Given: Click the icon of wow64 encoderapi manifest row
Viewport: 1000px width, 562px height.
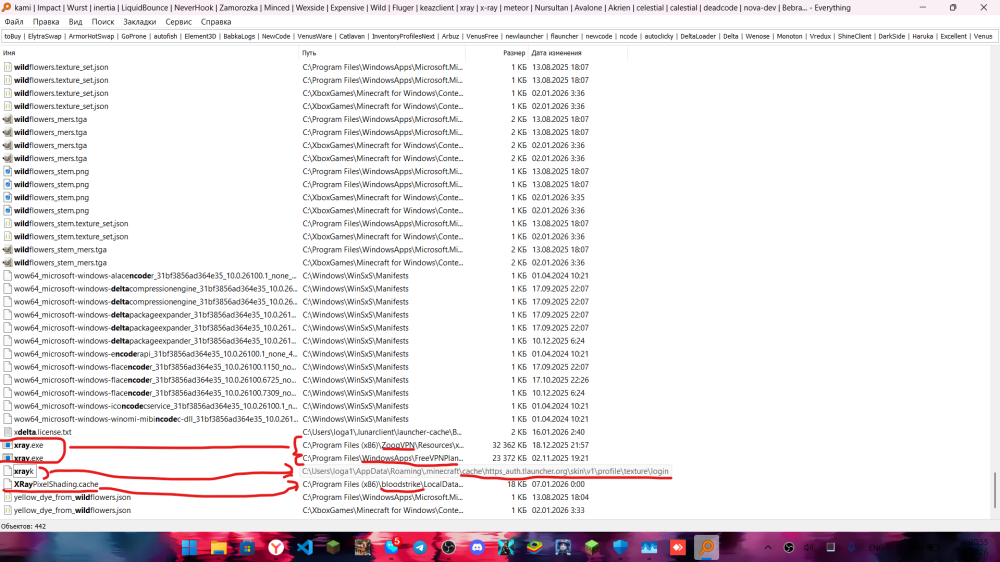Looking at the screenshot, I should click(8, 354).
